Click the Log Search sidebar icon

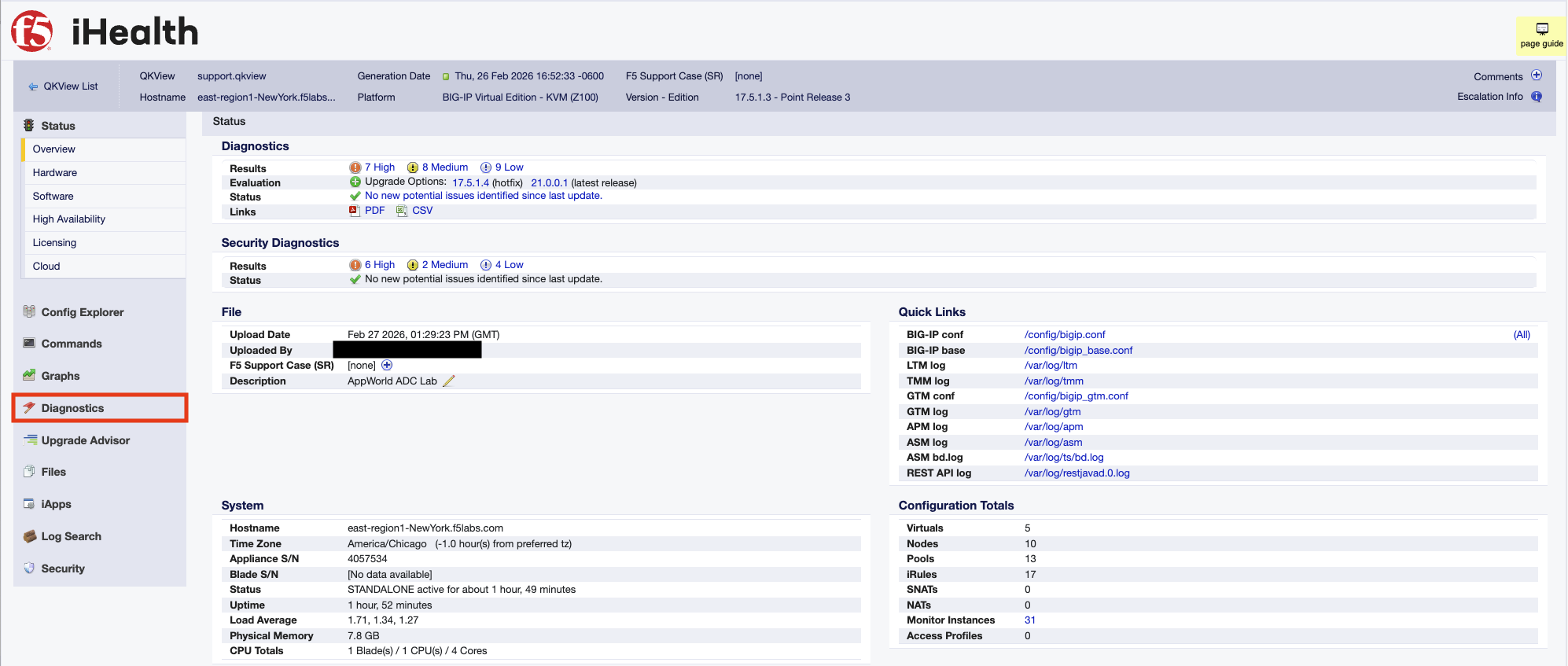click(x=30, y=536)
